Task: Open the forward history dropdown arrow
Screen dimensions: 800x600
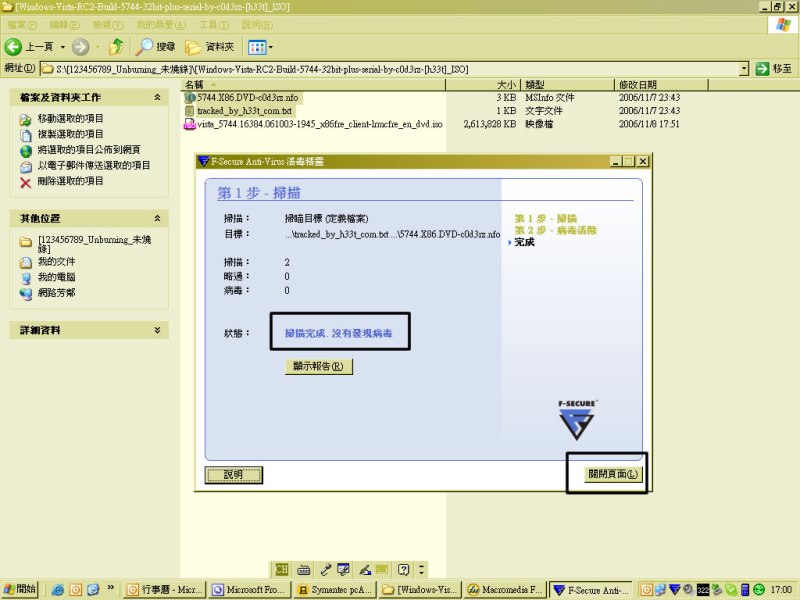Action: click(x=97, y=47)
